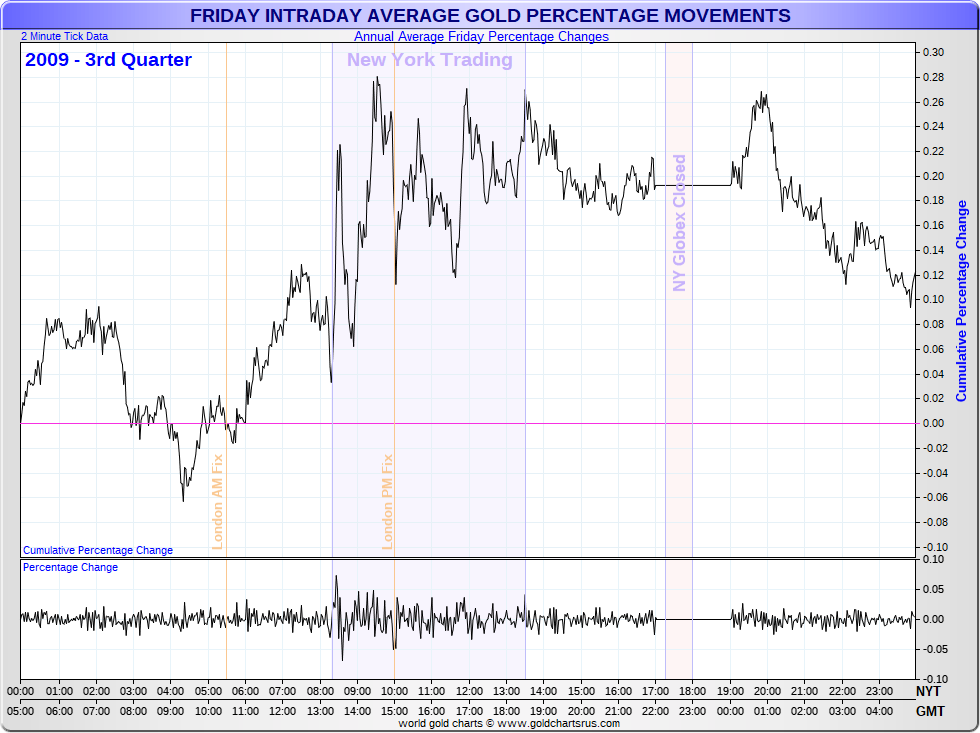Click the 'London AM Fix' vertical label
This screenshot has height=733, width=980.
[217, 502]
